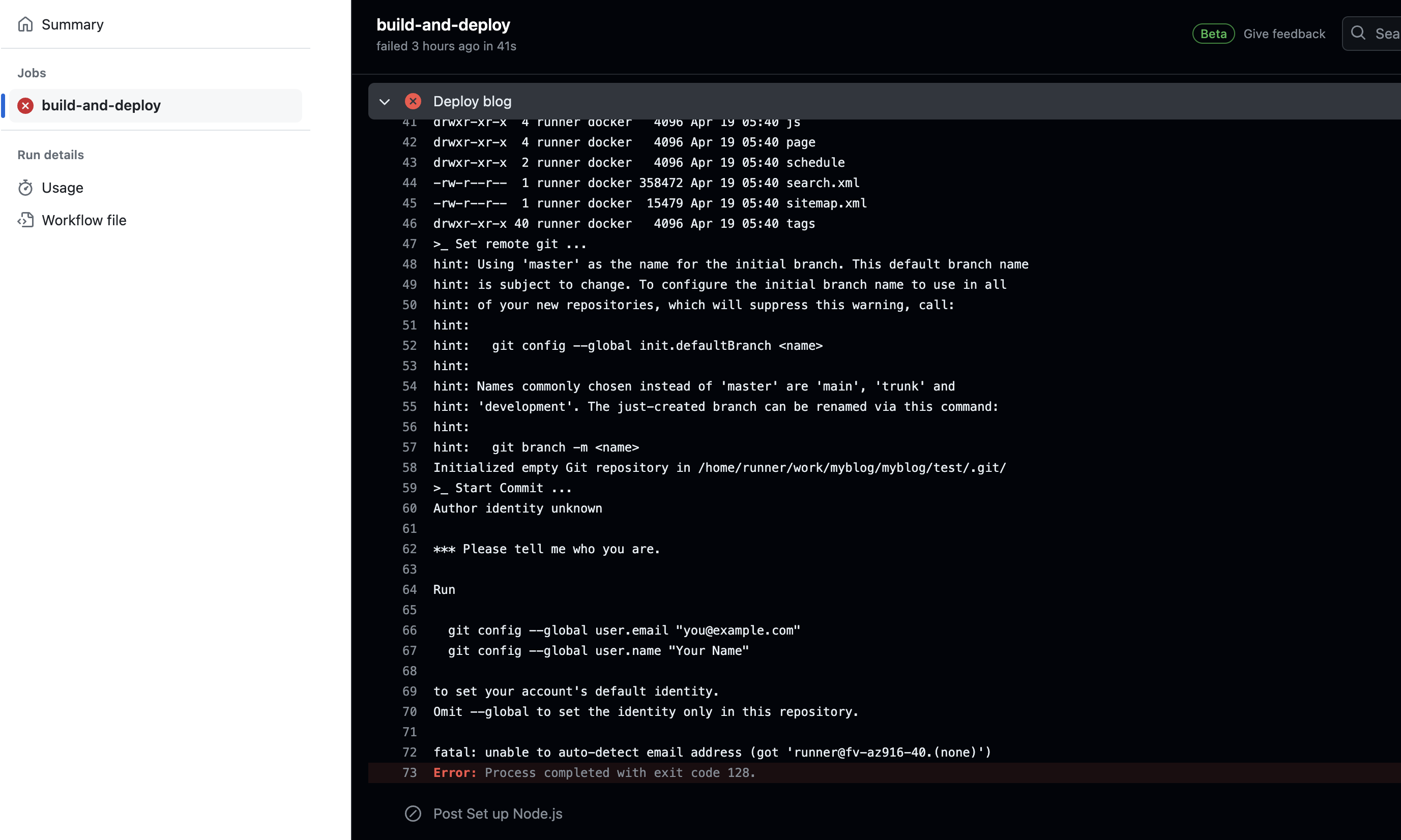
Task: Click log line number 47
Action: click(410, 244)
